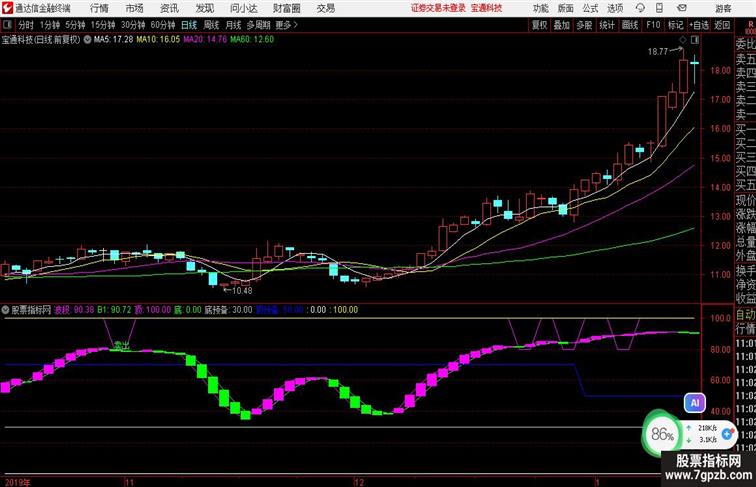Open the 问小达 menu
The height and width of the screenshot is (487, 756).
243,8
